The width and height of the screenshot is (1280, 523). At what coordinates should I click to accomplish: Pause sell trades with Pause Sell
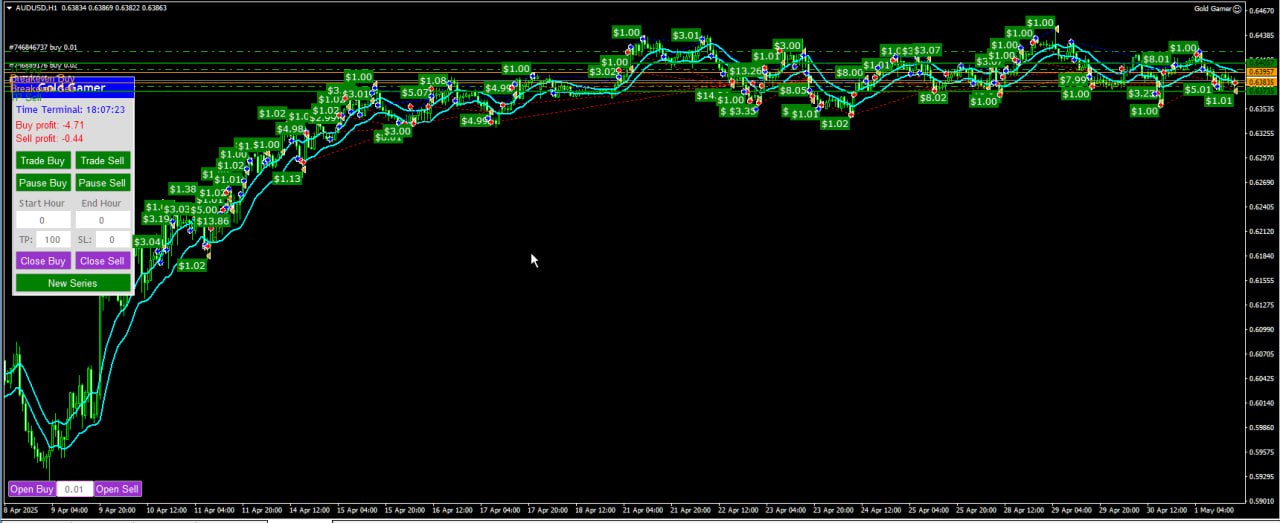pos(102,183)
